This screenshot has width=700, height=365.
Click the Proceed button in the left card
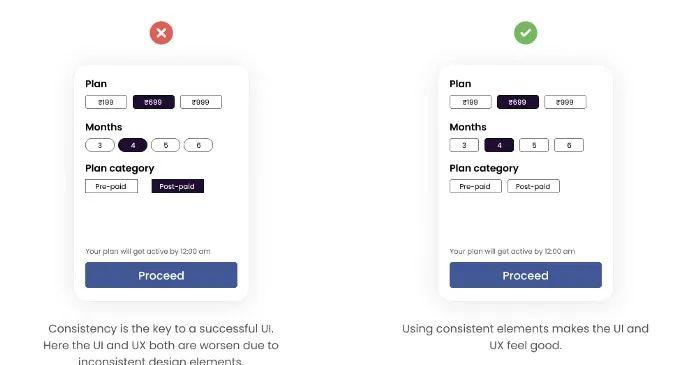click(x=161, y=275)
